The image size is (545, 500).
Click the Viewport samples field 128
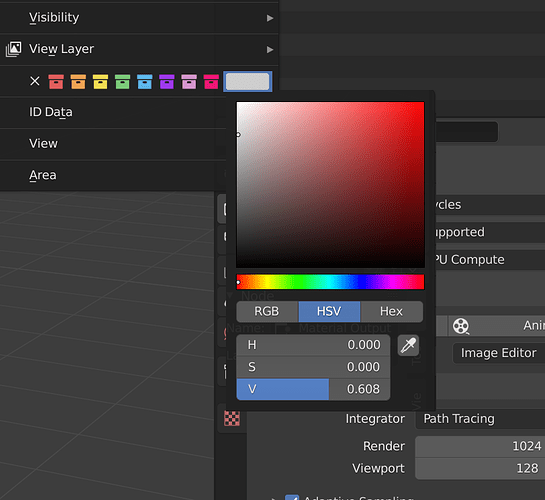[x=480, y=469]
